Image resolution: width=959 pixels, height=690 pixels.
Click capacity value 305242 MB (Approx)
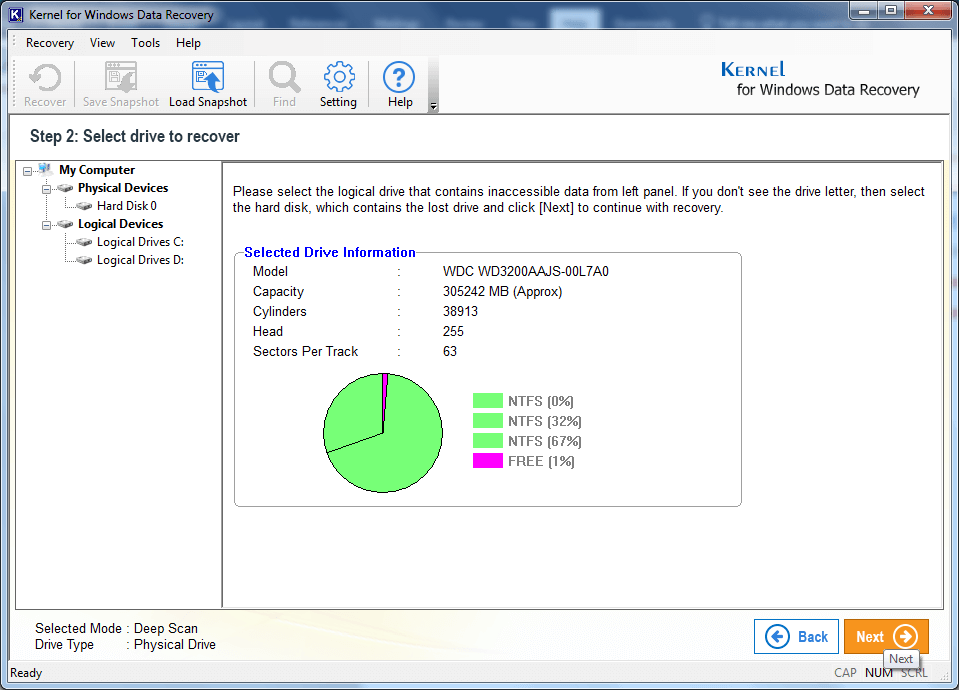pos(502,292)
